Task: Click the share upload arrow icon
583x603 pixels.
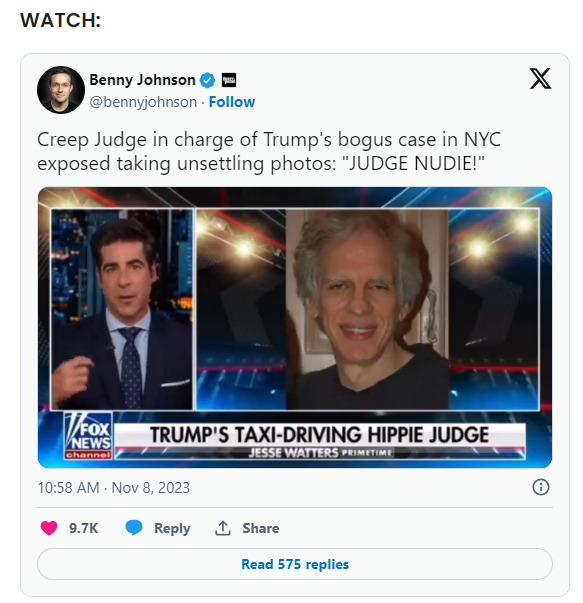Action: pyautogui.click(x=223, y=528)
